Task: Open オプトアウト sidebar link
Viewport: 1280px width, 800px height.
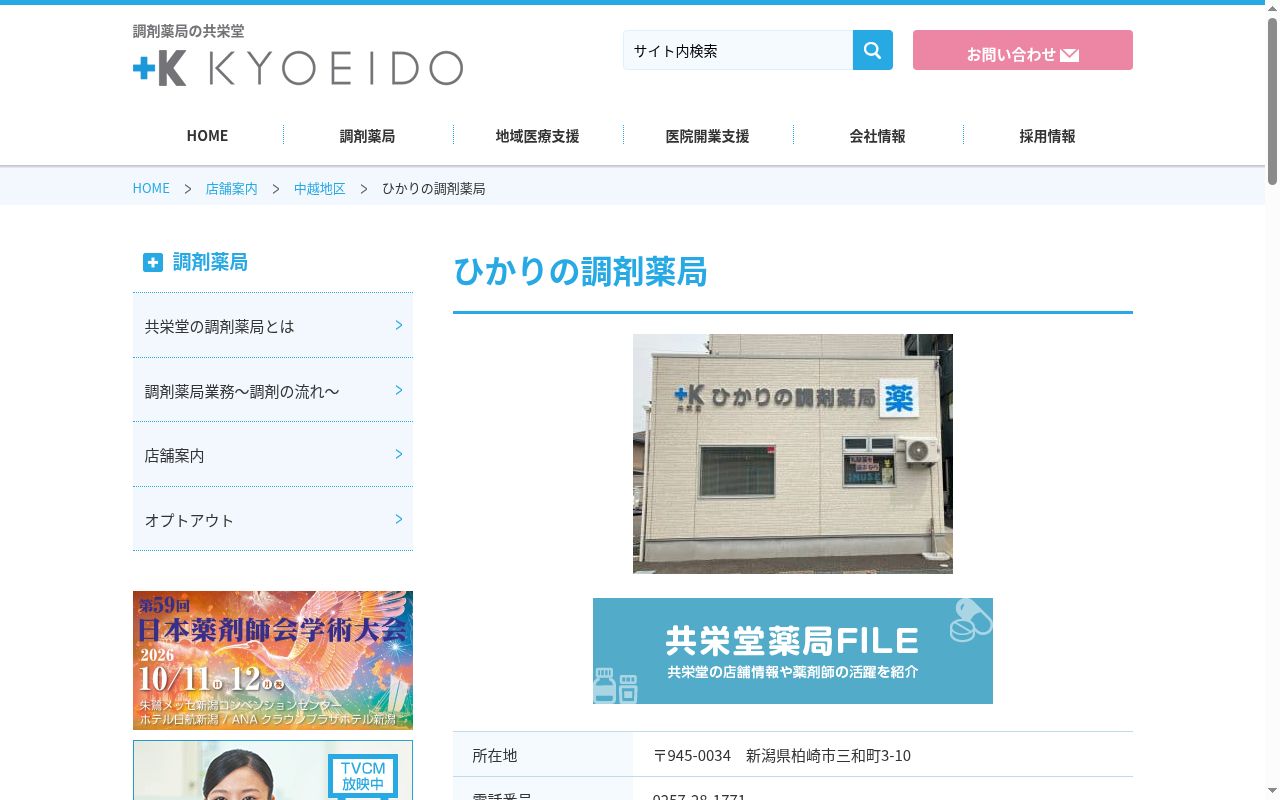Action: coord(273,520)
